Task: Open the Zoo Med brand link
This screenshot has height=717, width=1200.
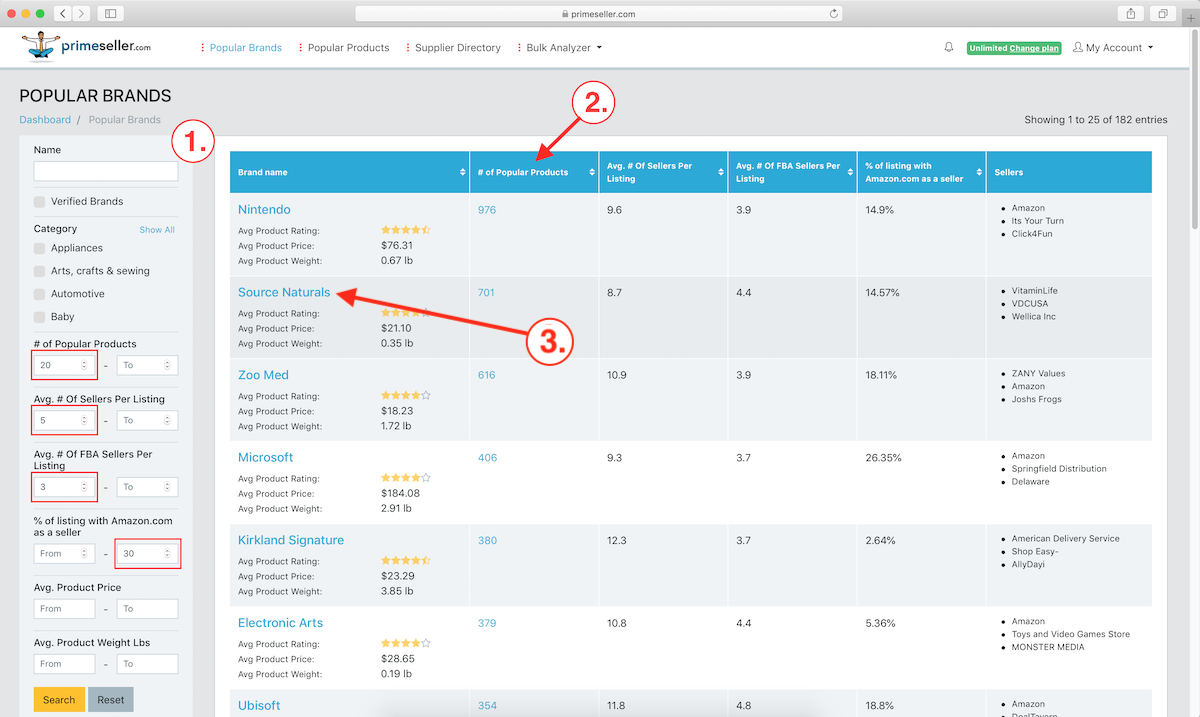Action: click(x=263, y=375)
